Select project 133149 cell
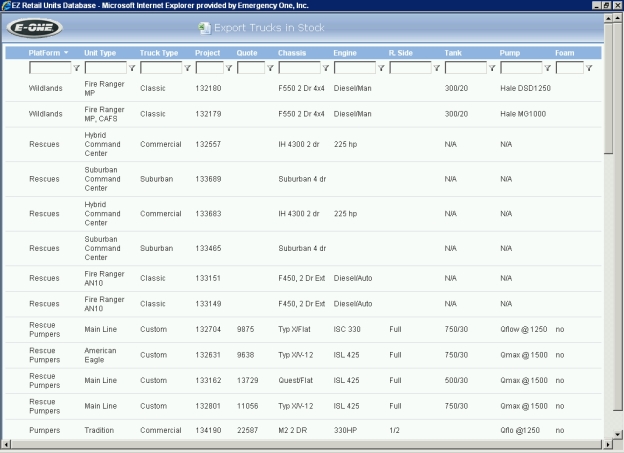 (208, 304)
